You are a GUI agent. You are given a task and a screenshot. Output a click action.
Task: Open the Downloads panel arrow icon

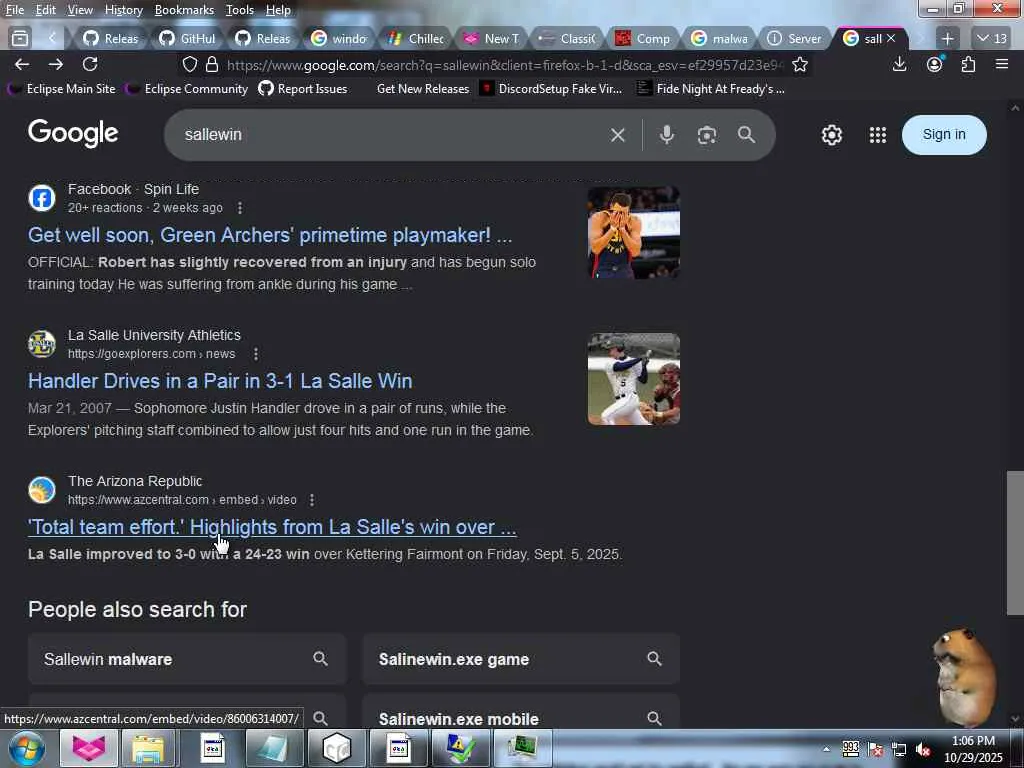[x=899, y=64]
